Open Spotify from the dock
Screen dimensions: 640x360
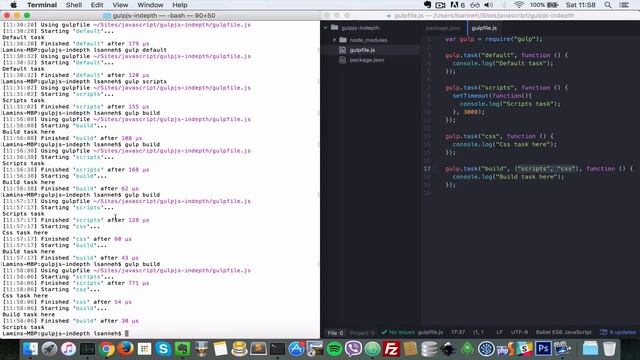tap(334, 349)
